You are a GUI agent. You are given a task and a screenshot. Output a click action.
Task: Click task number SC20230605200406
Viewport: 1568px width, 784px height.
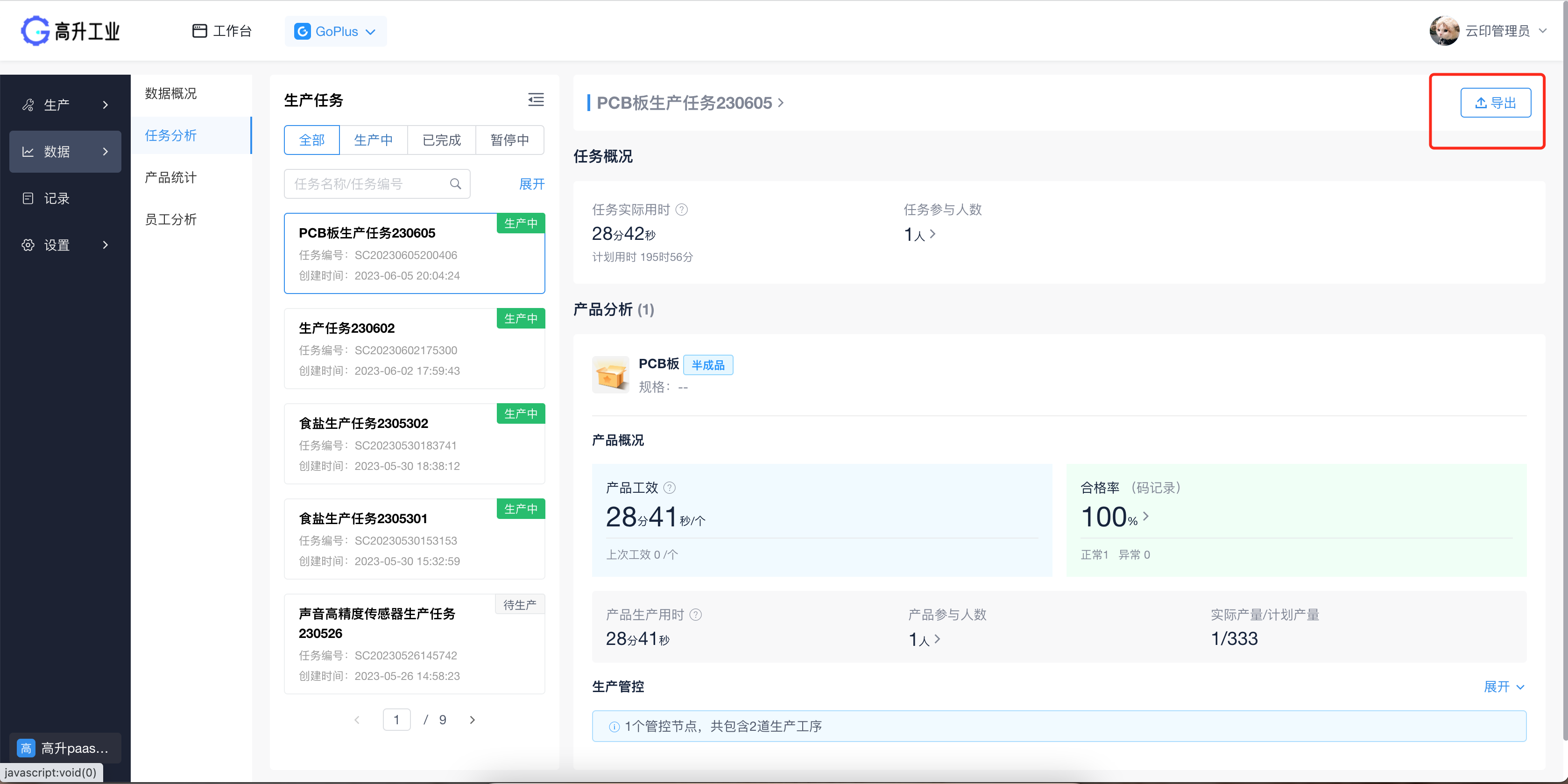(405, 255)
